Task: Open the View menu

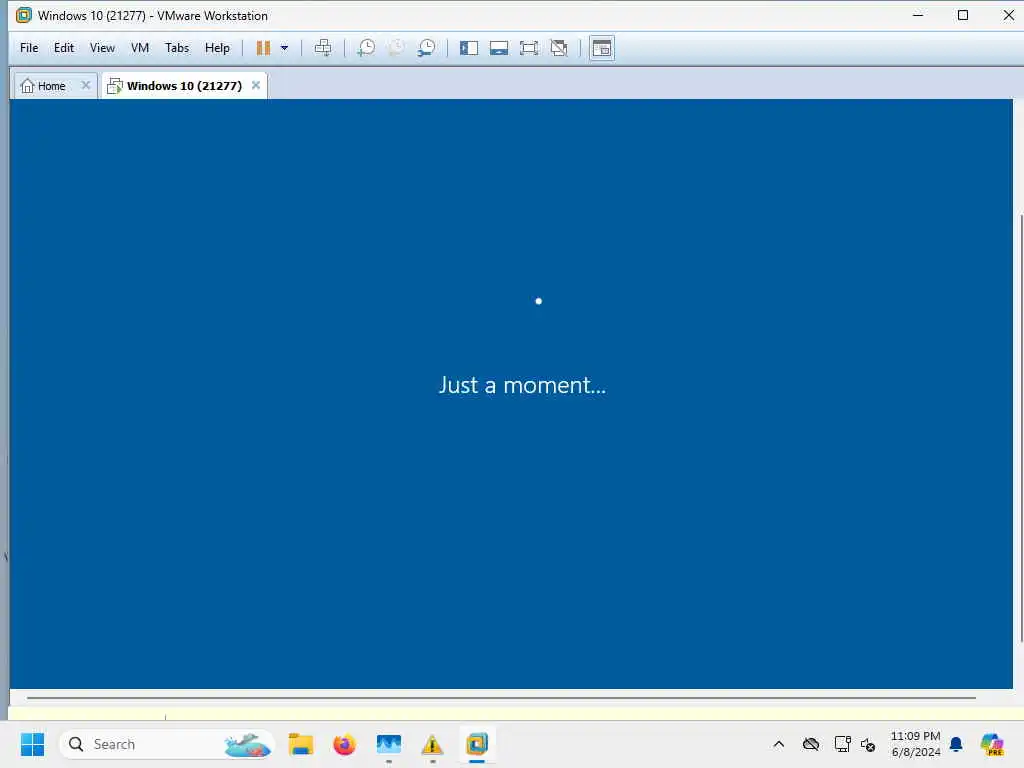Action: 102,48
